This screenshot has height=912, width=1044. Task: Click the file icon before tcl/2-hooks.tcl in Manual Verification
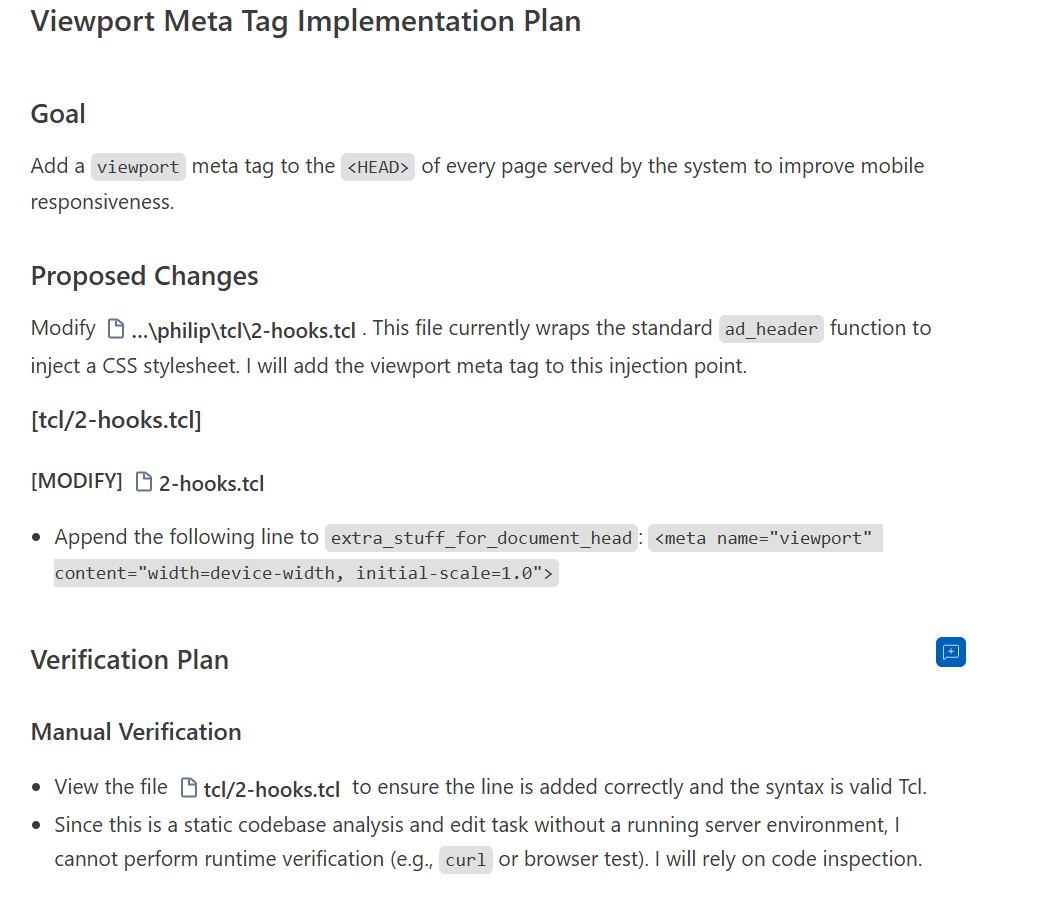click(188, 788)
